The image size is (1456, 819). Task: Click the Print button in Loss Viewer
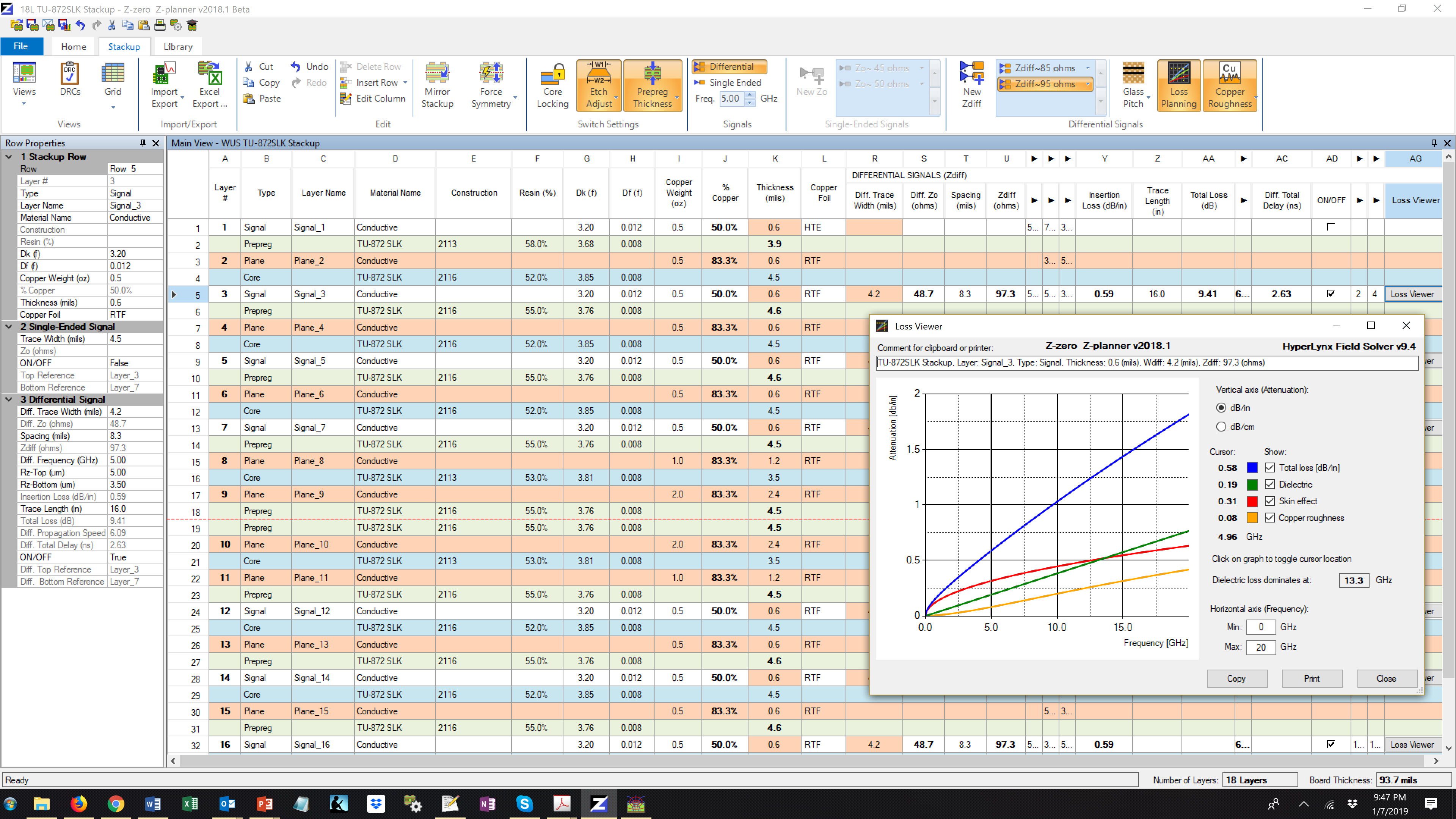coord(1311,678)
